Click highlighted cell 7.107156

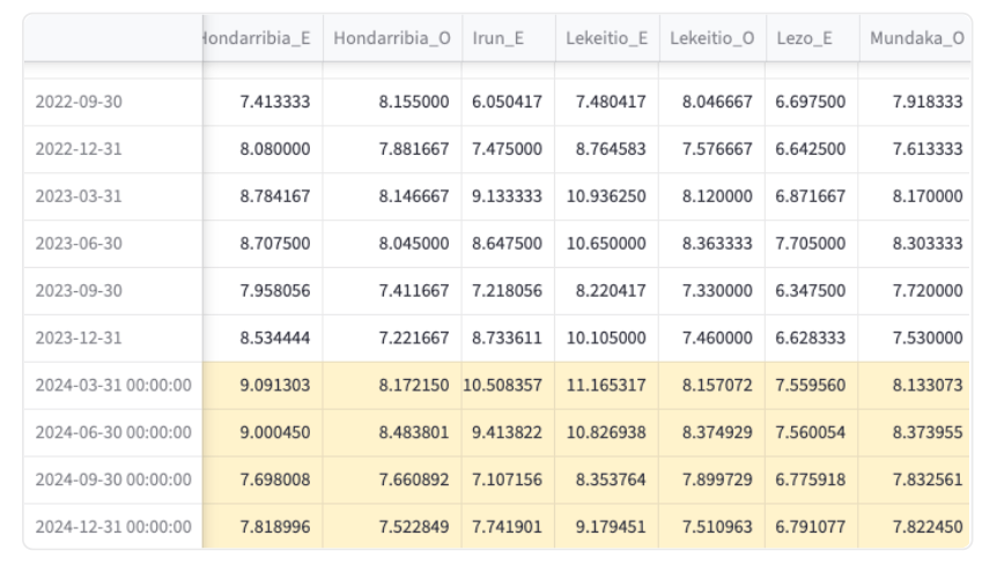507,479
